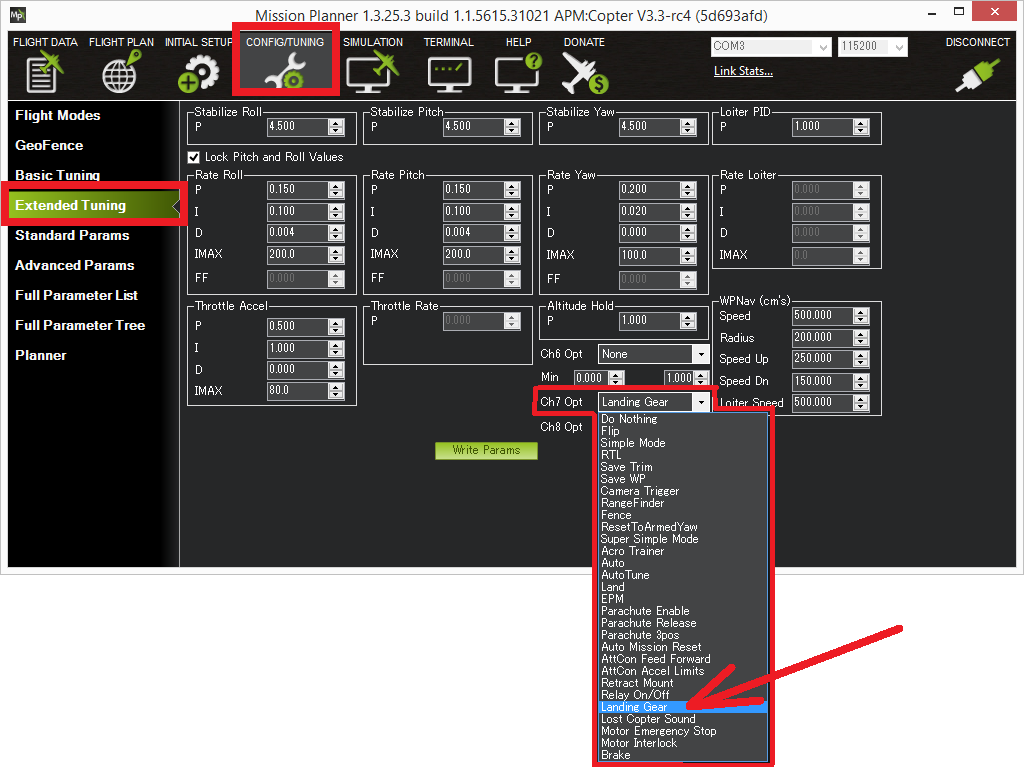Click the Donate airplane icon
The image size is (1024, 767).
coord(584,73)
